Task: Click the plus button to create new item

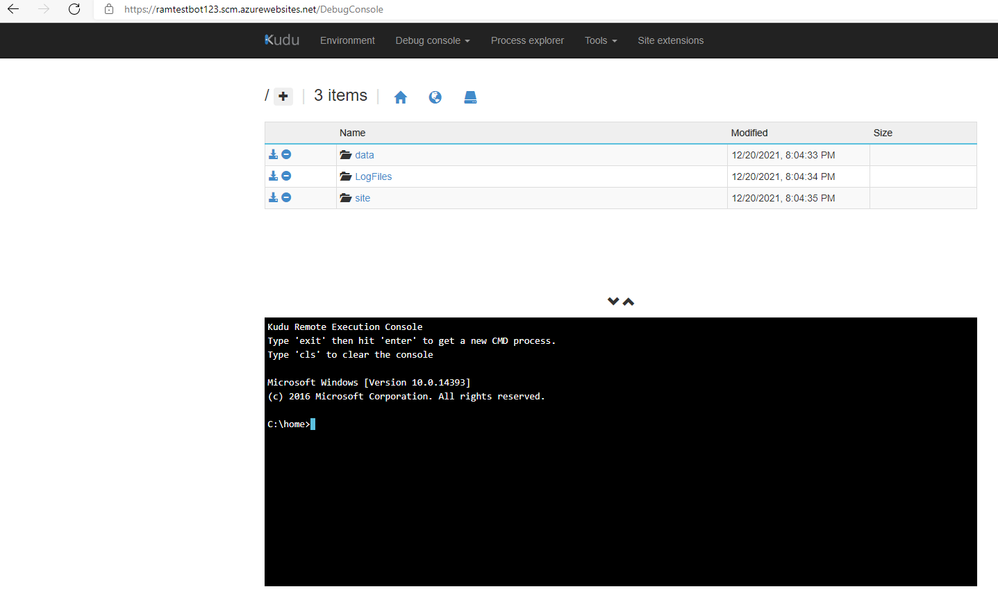Action: (x=283, y=97)
